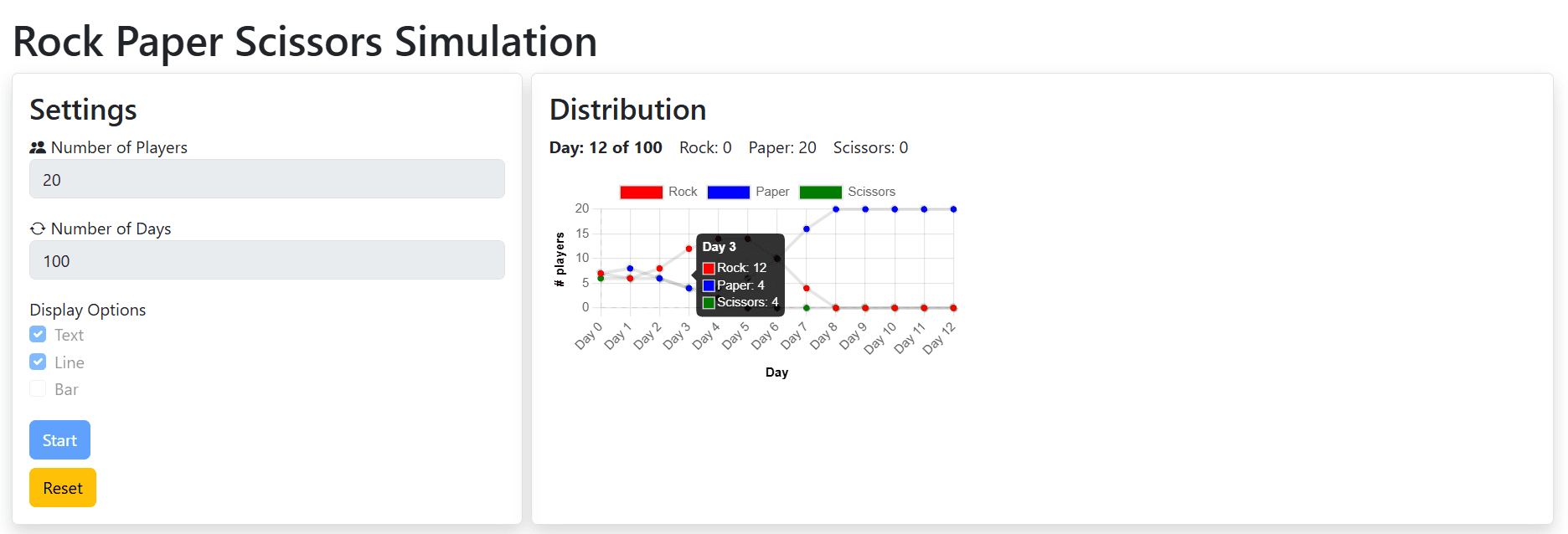Viewport: 1568px width, 534px height.
Task: Toggle the Text display checkbox
Action: point(38,335)
